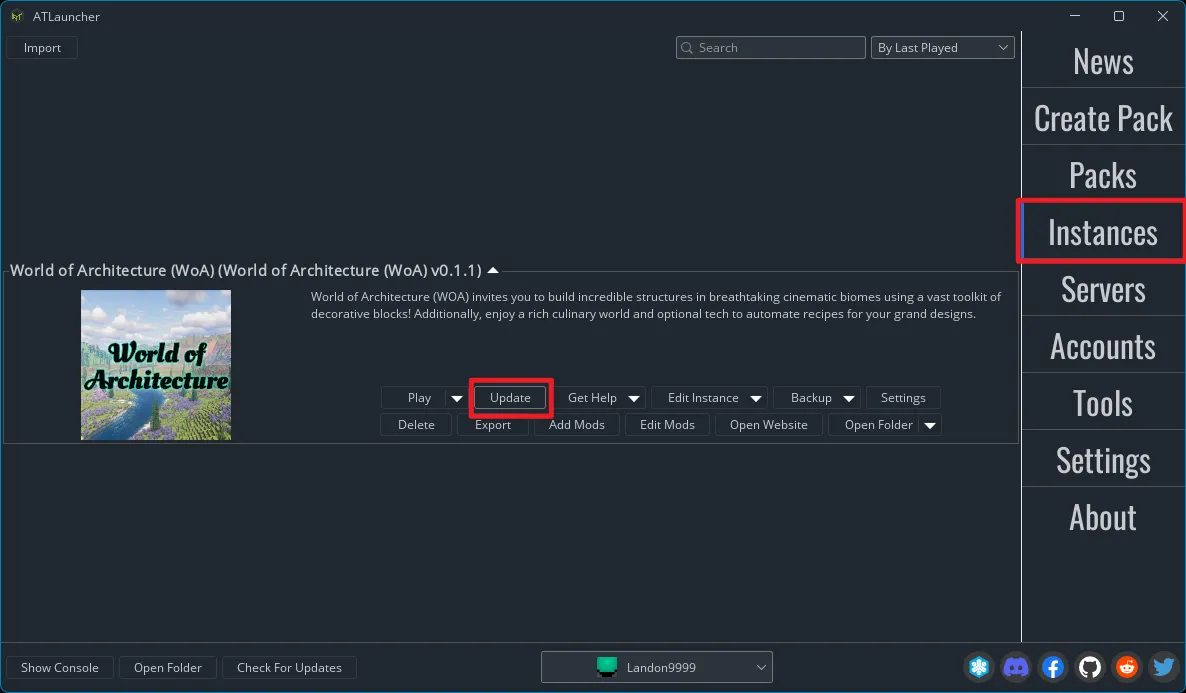Expand the instance Open Folder dropdown arrow
Image resolution: width=1186 pixels, height=693 pixels.
[930, 425]
